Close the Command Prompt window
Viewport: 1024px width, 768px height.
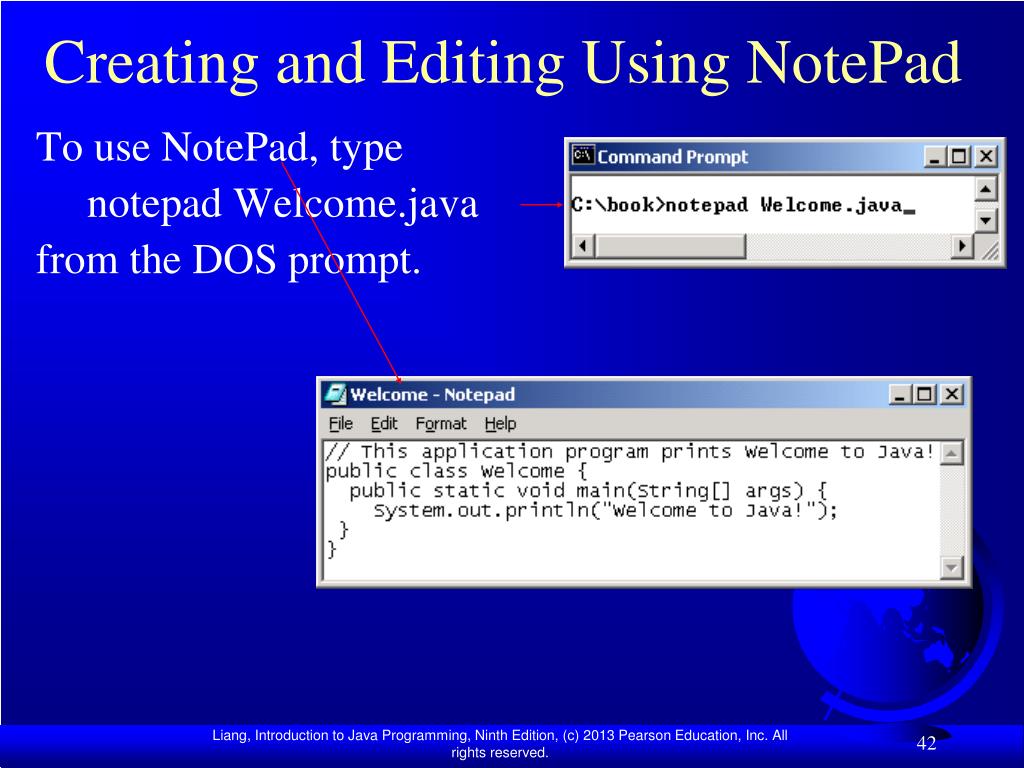point(986,157)
